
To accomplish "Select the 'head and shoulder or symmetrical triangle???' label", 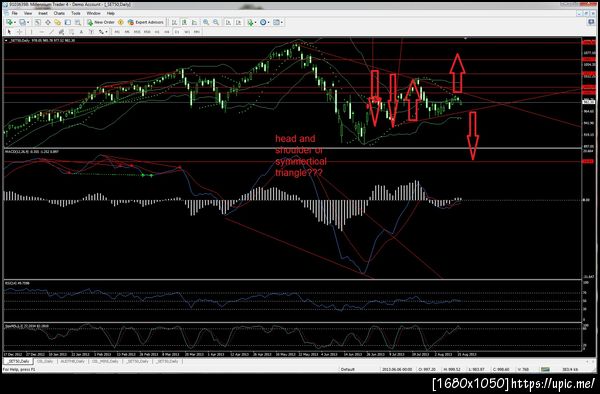I will point(301,156).
